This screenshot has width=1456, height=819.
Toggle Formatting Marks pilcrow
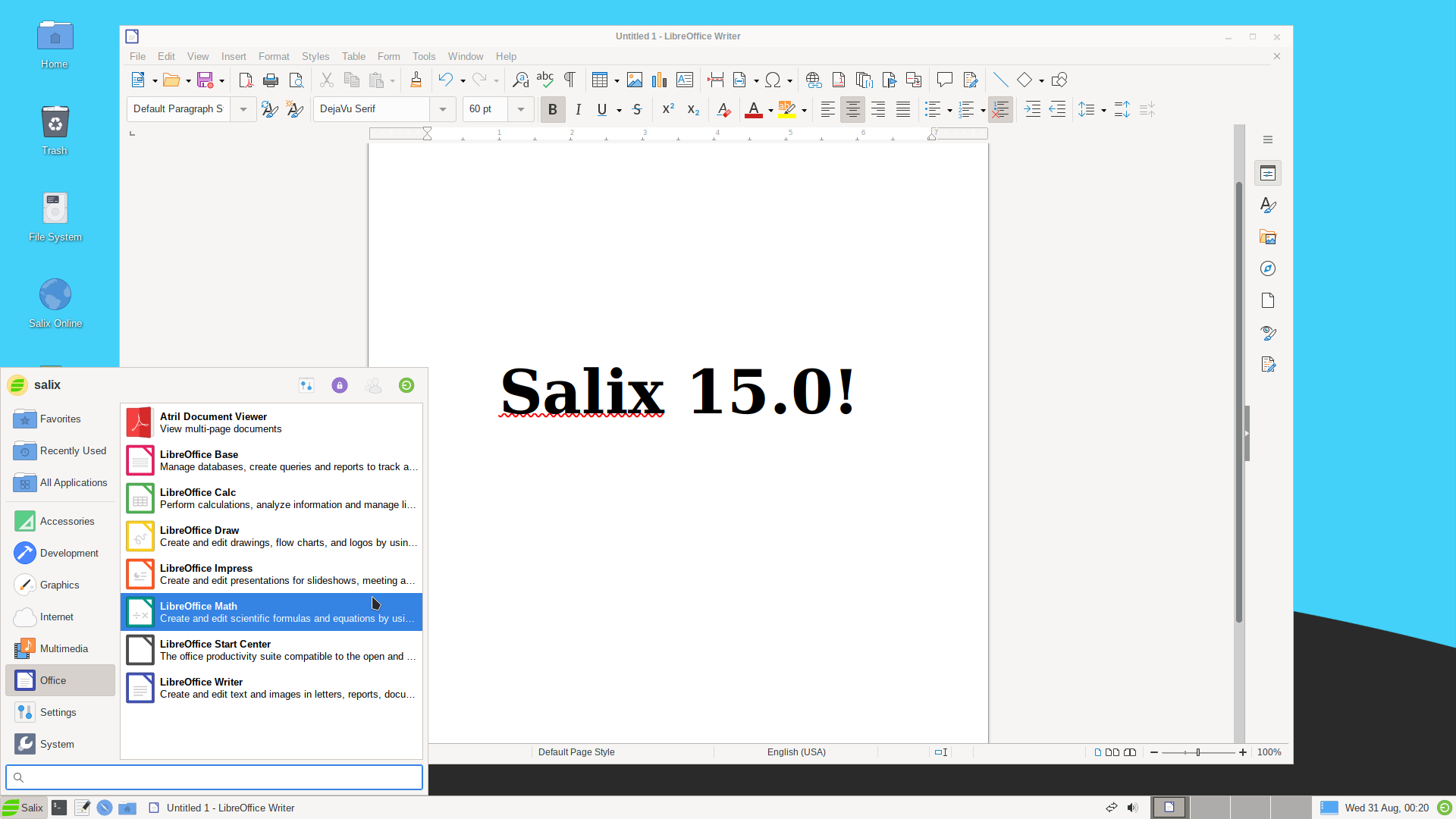(570, 80)
